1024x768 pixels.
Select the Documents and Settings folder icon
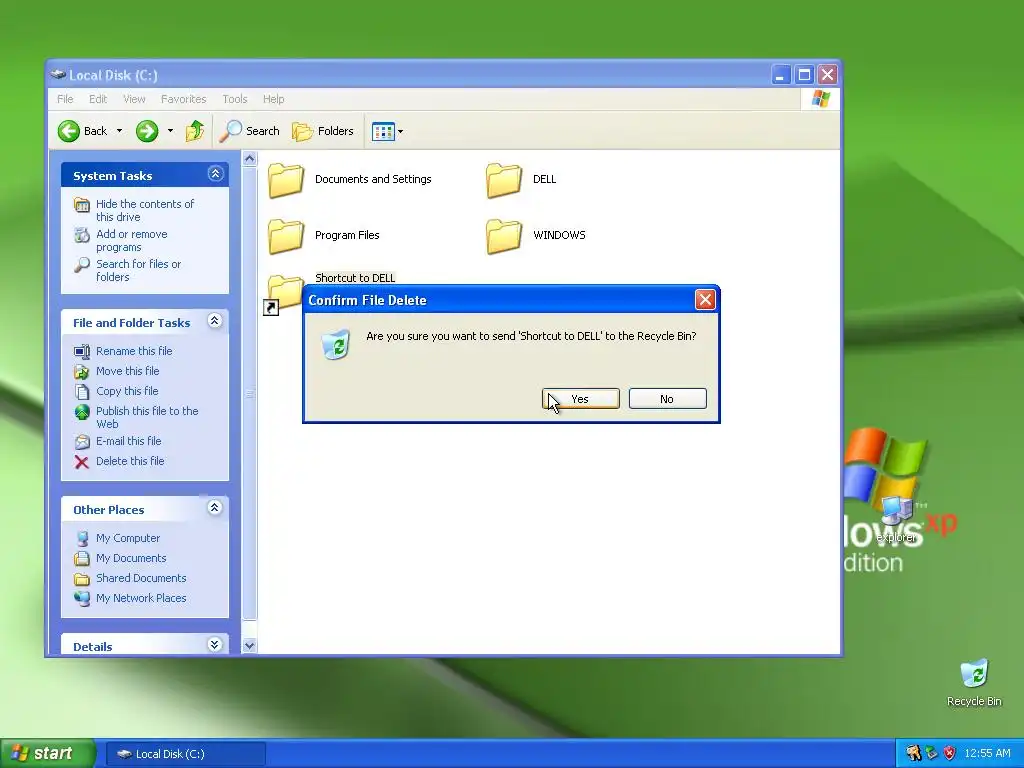click(285, 180)
